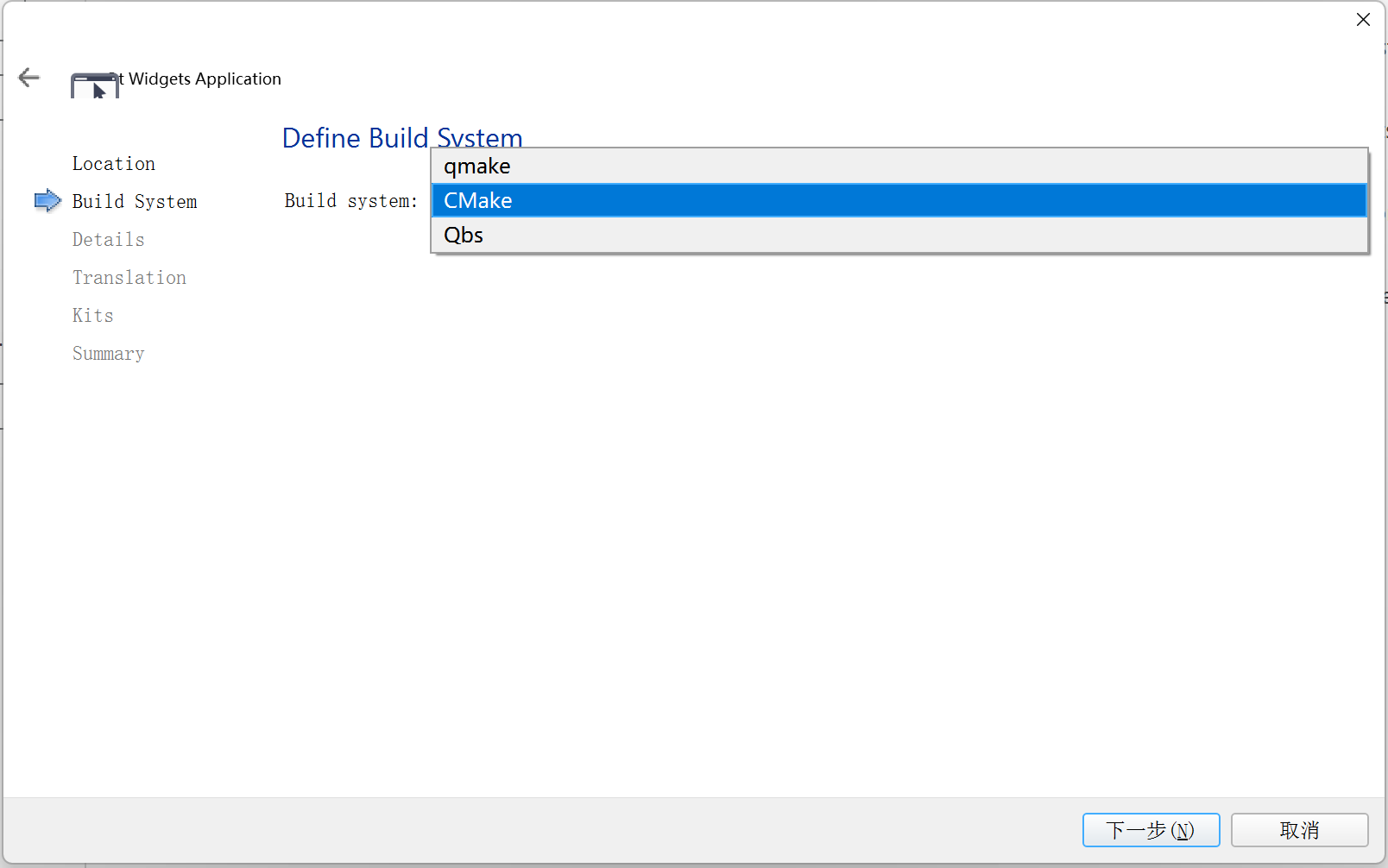Click the 下一步(N) next button
The image size is (1388, 868).
1151,830
